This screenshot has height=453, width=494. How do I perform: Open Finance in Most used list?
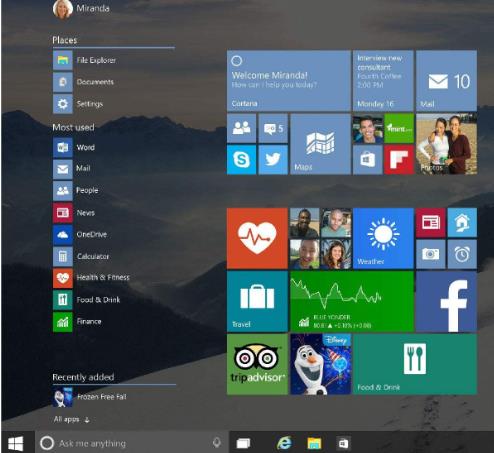click(77, 322)
